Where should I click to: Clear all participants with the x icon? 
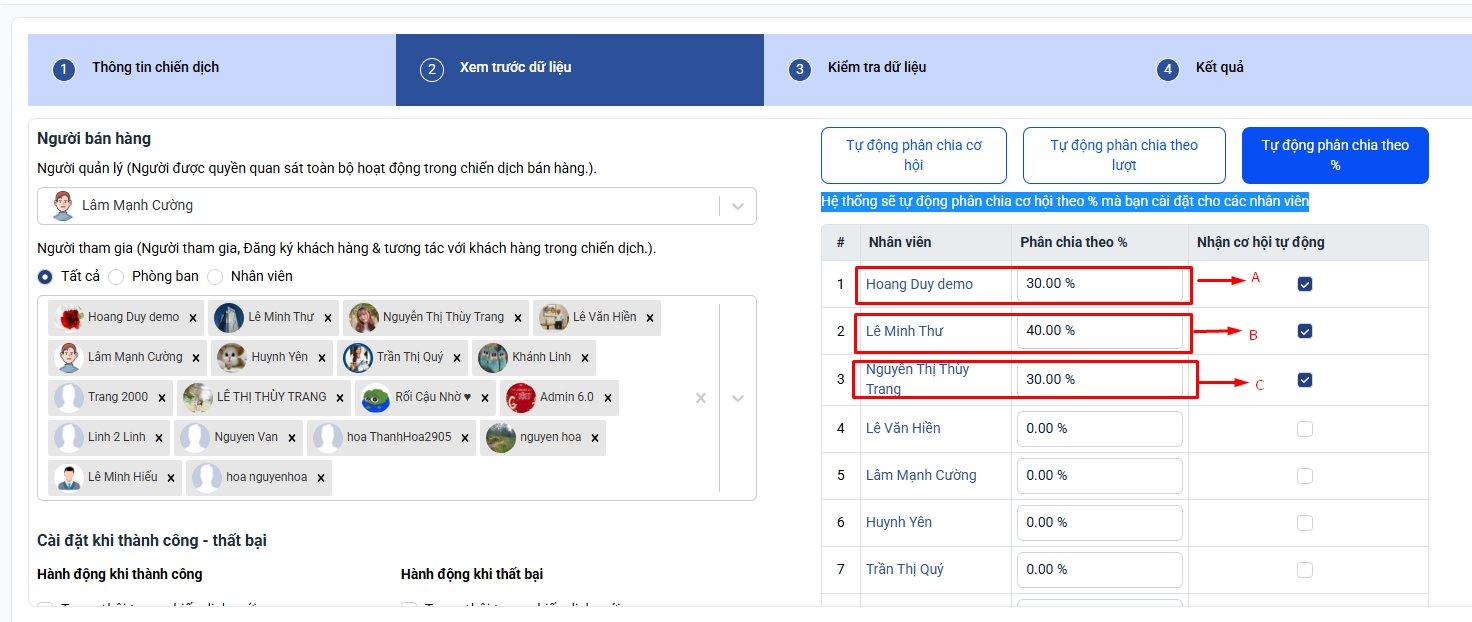pos(701,398)
